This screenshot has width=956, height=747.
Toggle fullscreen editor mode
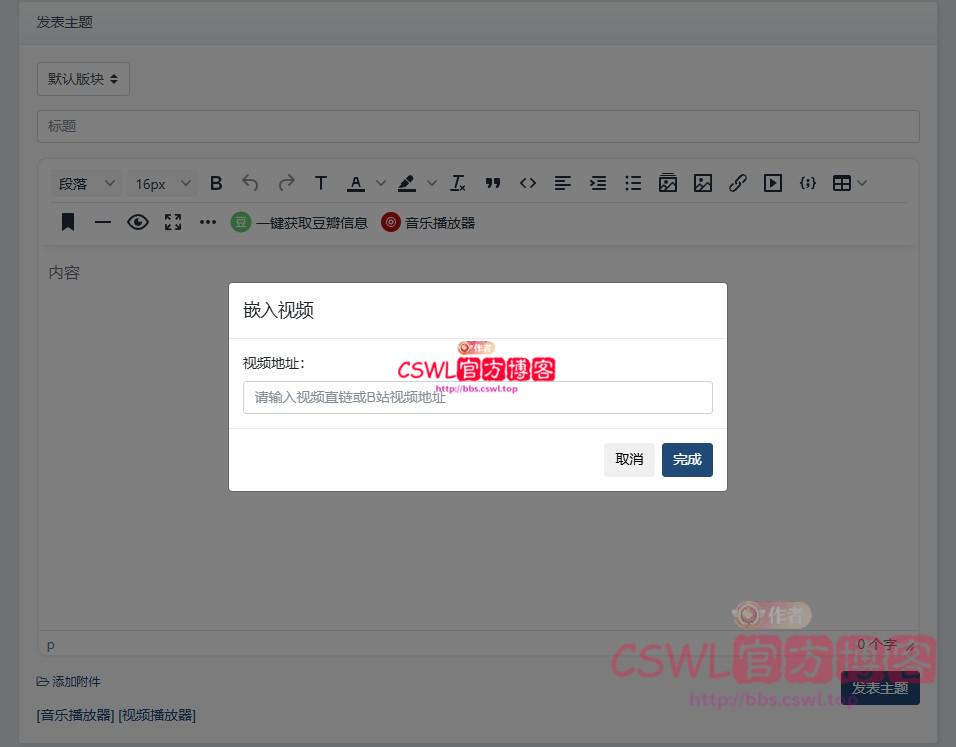click(x=173, y=222)
